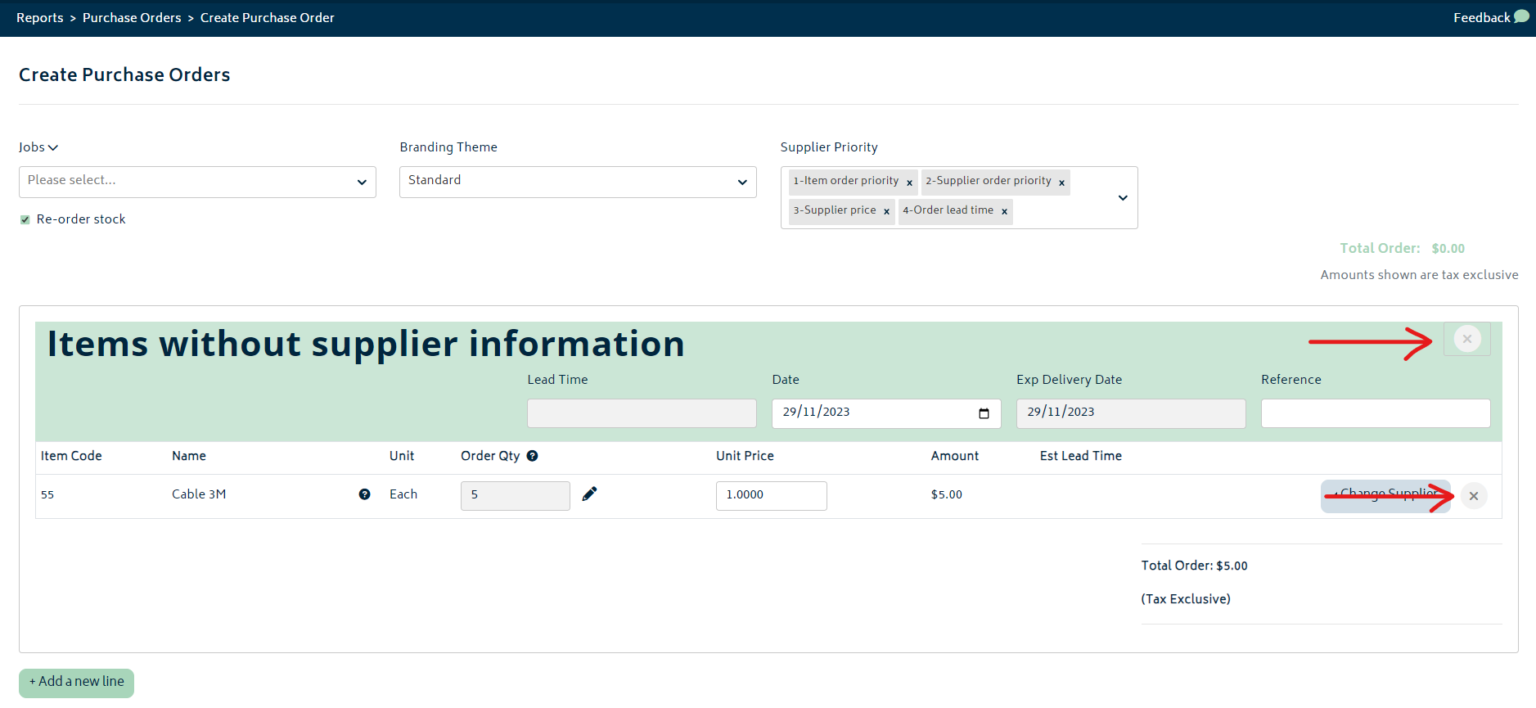Click the Reference input field

pyautogui.click(x=1375, y=413)
